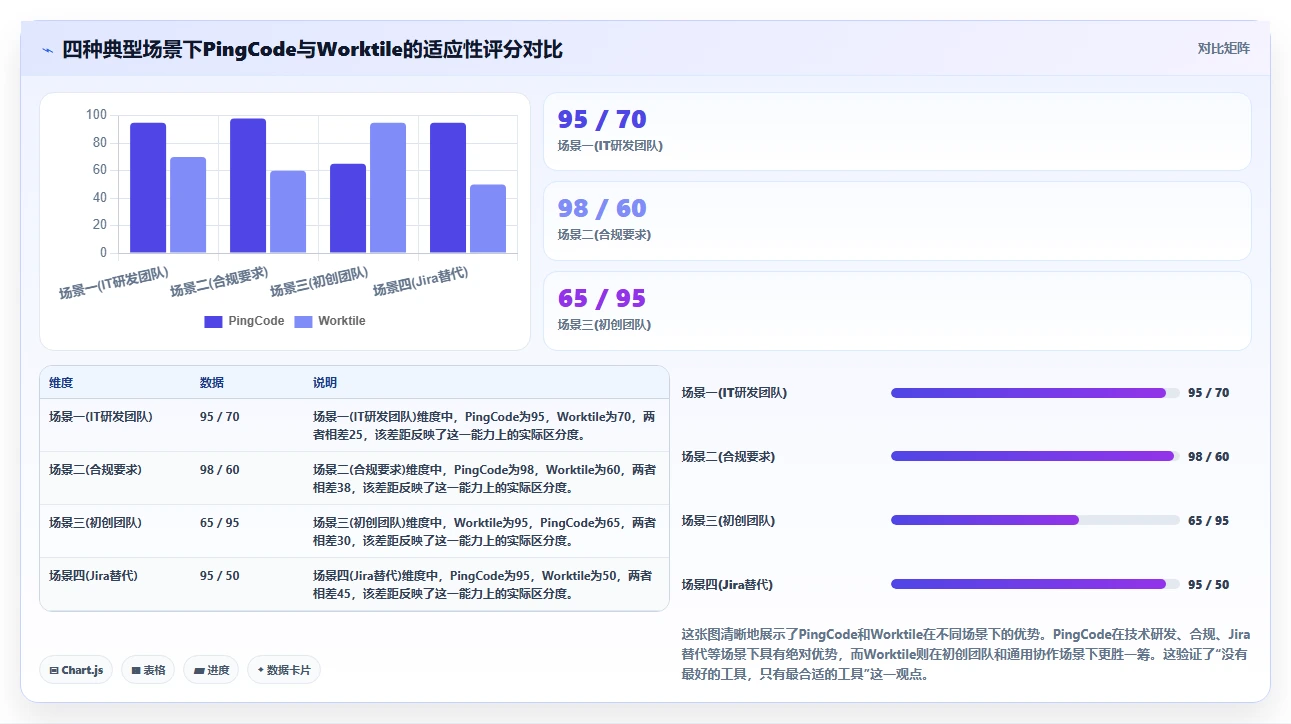Open the 95 / 70 data card
The height and width of the screenshot is (724, 1291).
point(897,132)
